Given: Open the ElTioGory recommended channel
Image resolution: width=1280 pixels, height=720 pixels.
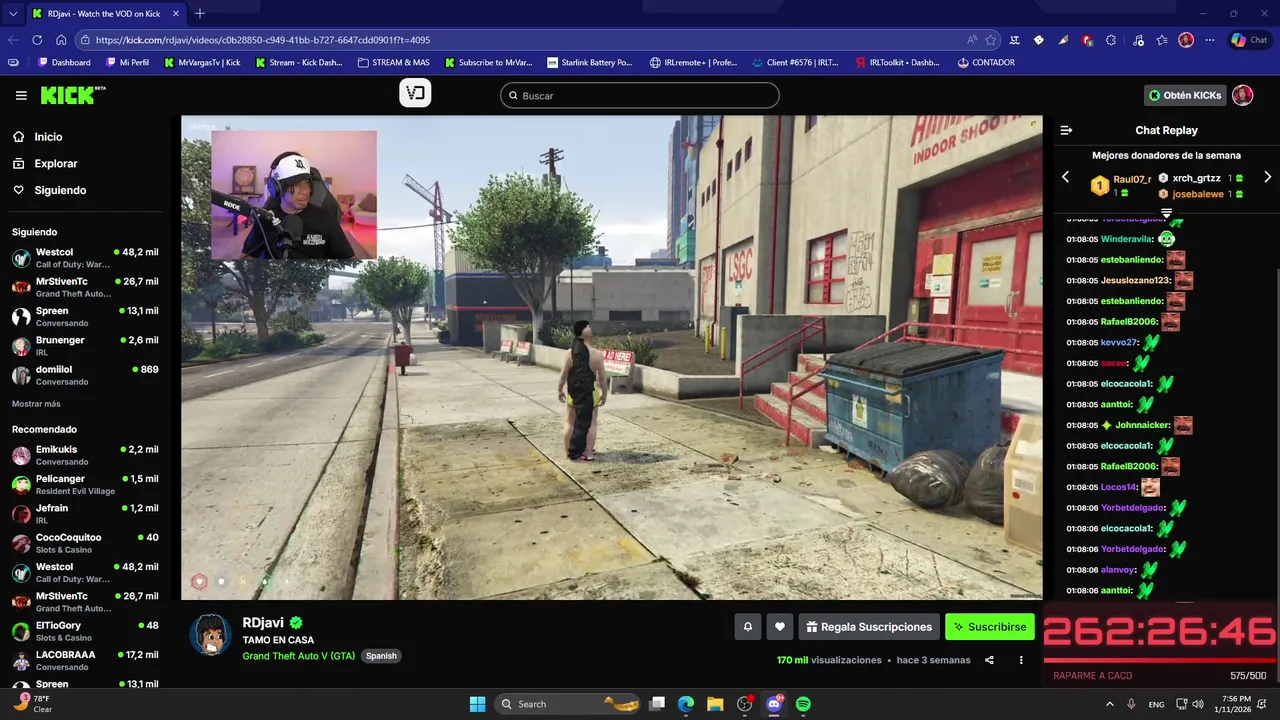Looking at the screenshot, I should pyautogui.click(x=85, y=631).
